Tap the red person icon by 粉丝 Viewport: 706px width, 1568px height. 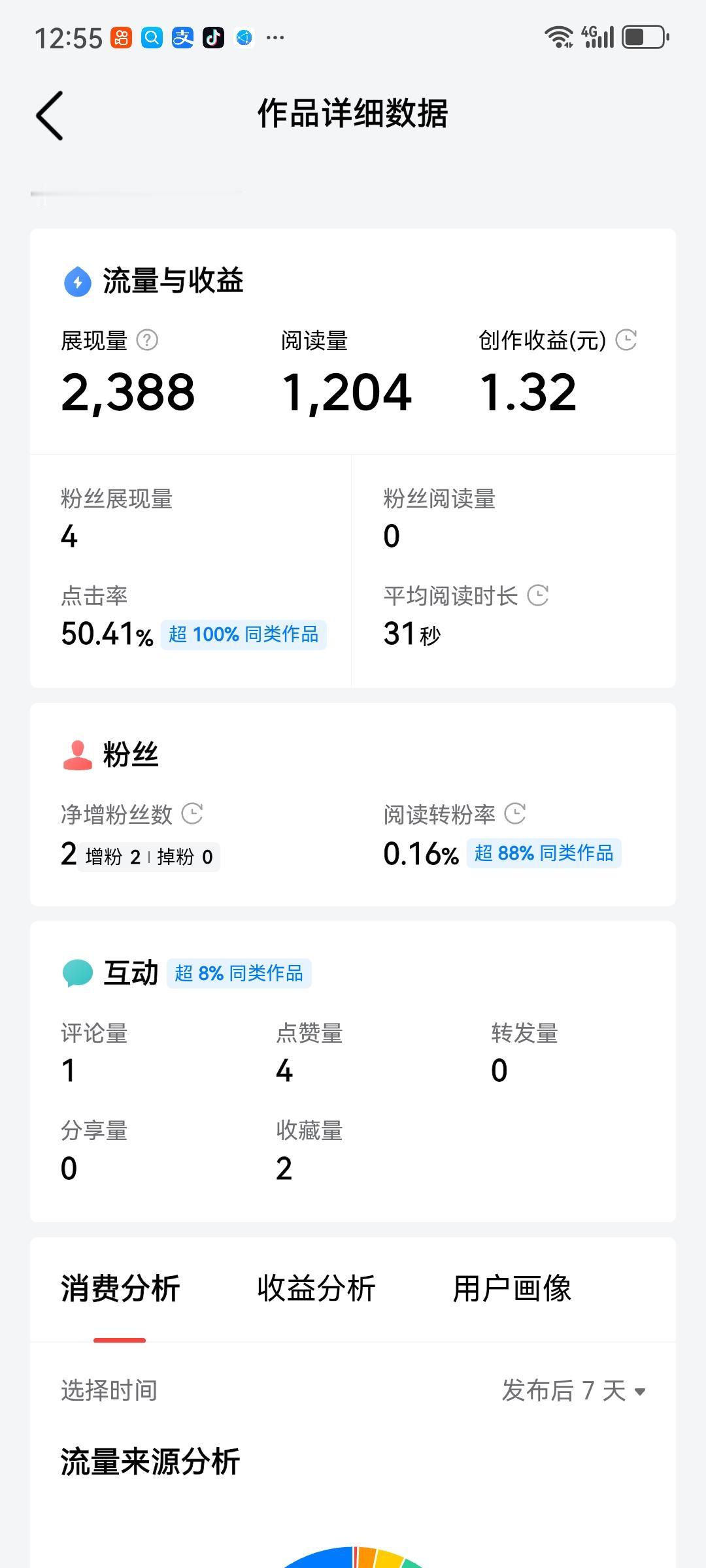point(78,755)
